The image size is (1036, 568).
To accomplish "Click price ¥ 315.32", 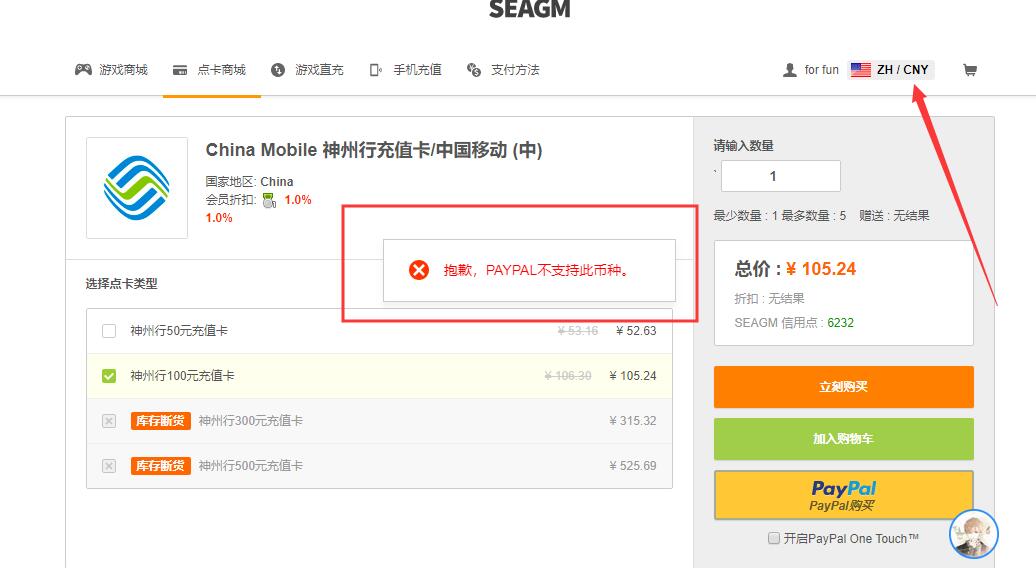I will point(632,421).
